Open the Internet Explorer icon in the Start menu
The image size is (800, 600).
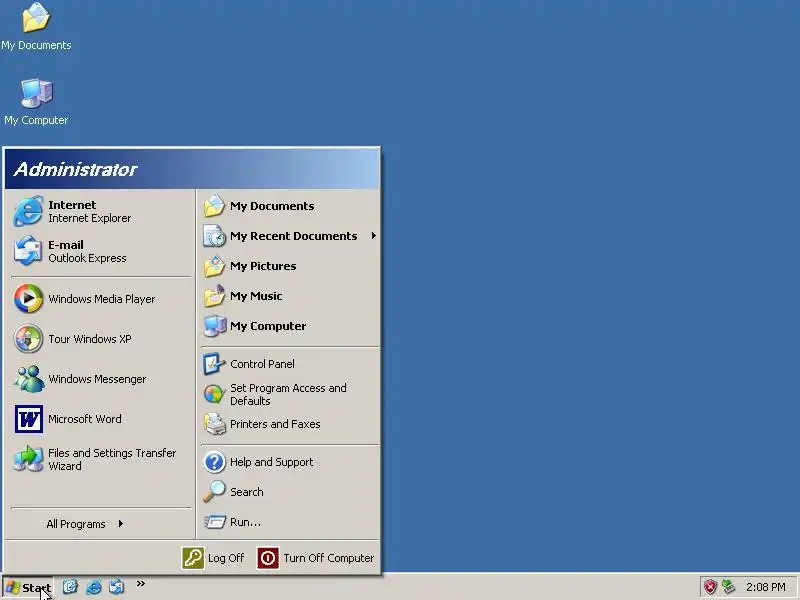28,211
